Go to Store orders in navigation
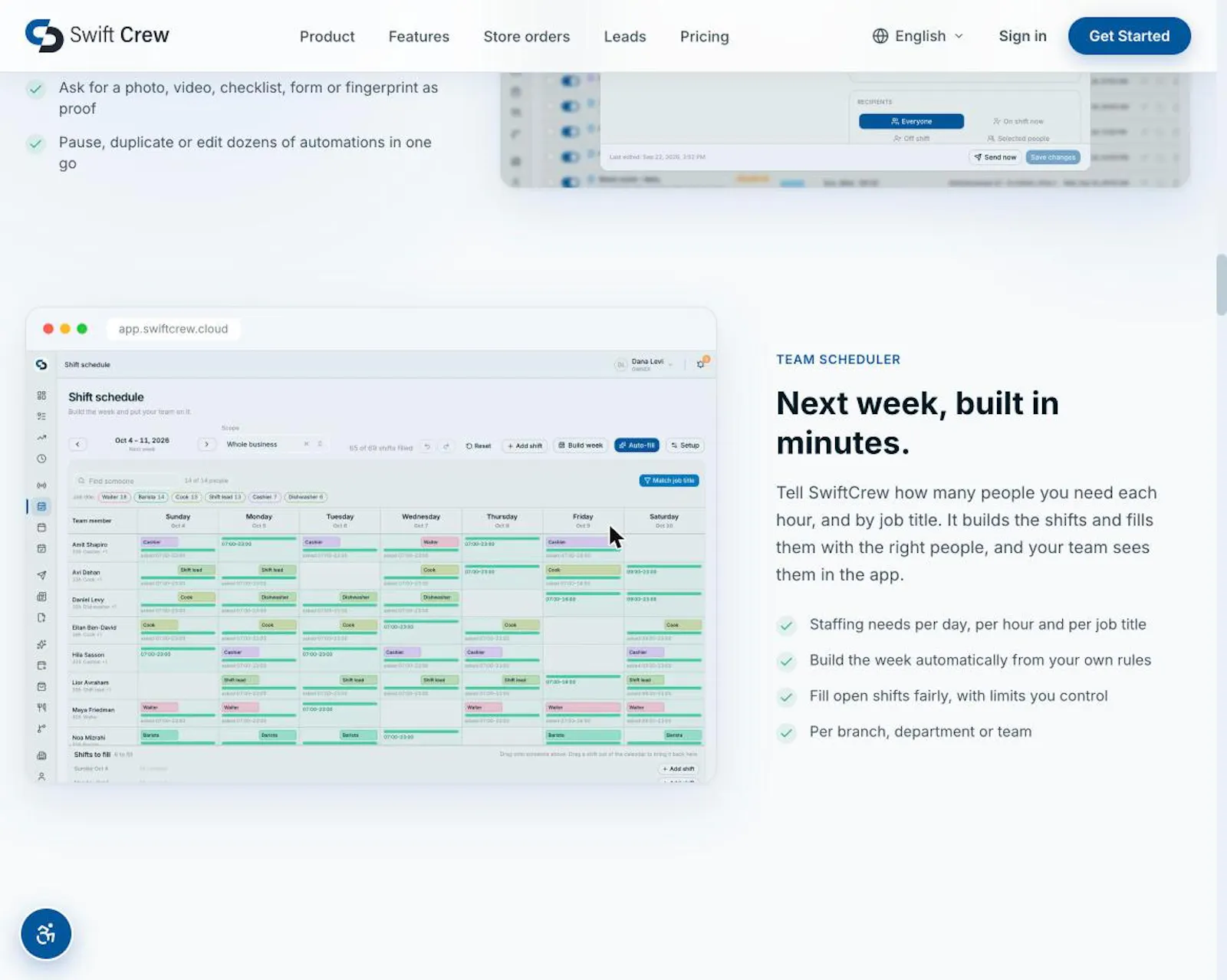Image resolution: width=1227 pixels, height=980 pixels. pos(526,36)
